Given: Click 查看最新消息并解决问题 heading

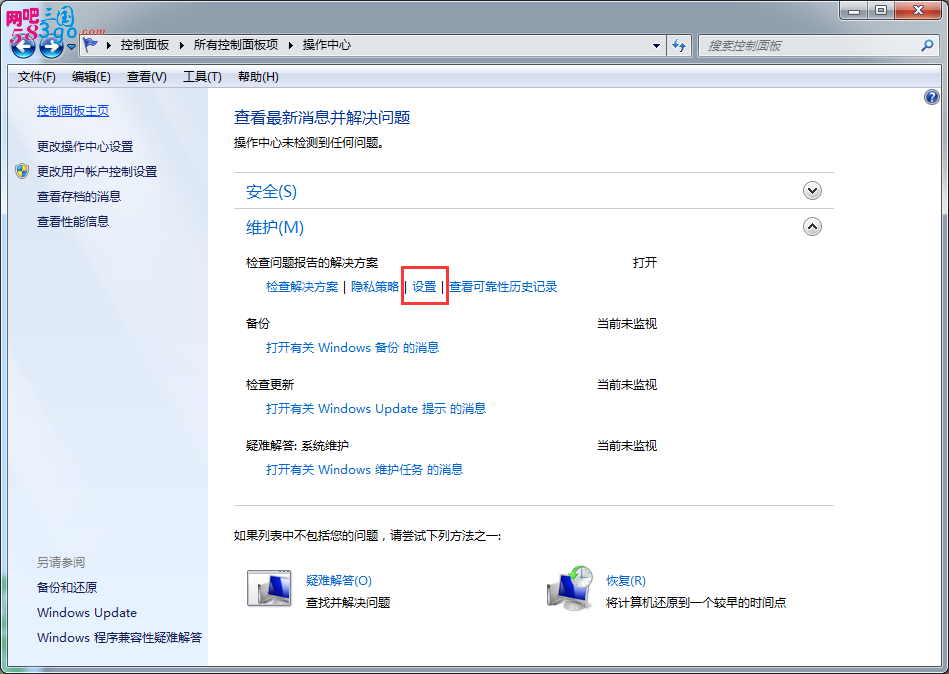Looking at the screenshot, I should (323, 118).
